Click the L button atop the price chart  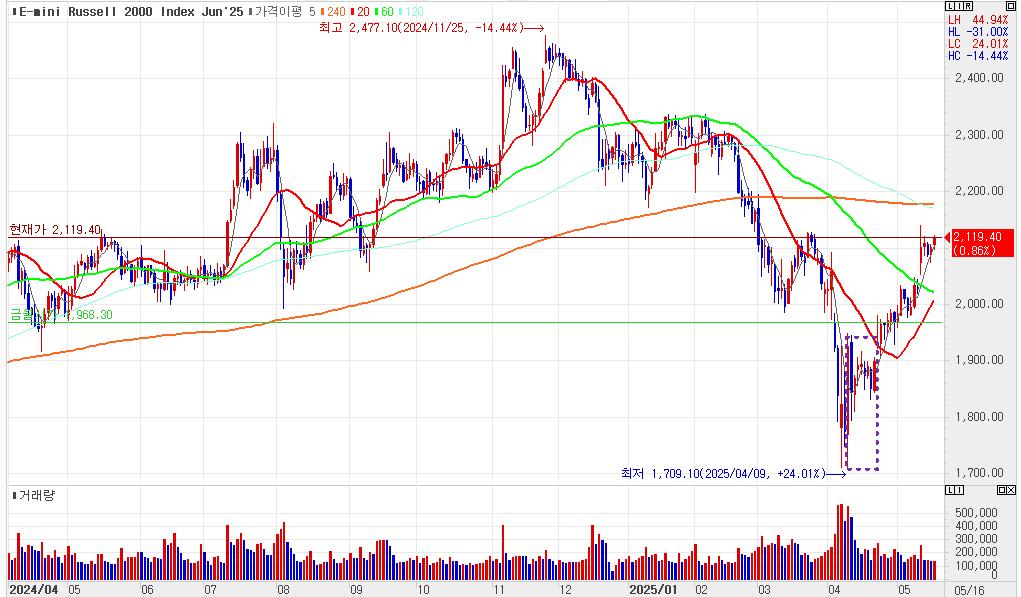click(x=950, y=8)
